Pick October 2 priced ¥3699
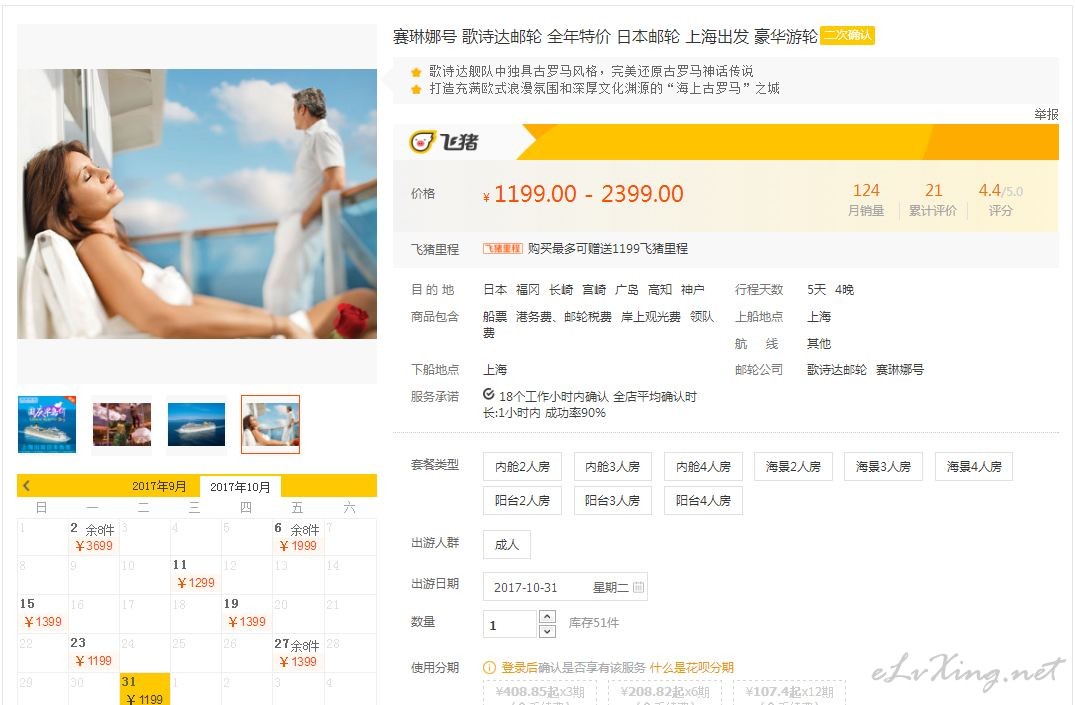This screenshot has height=705, width=1076. [93, 537]
